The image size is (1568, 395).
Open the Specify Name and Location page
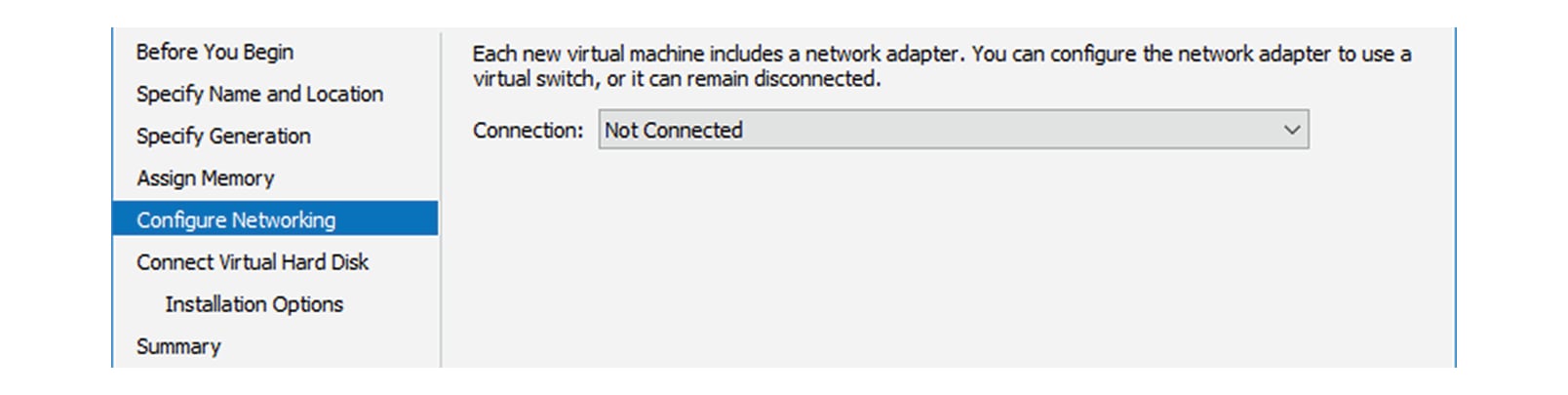coord(259,94)
